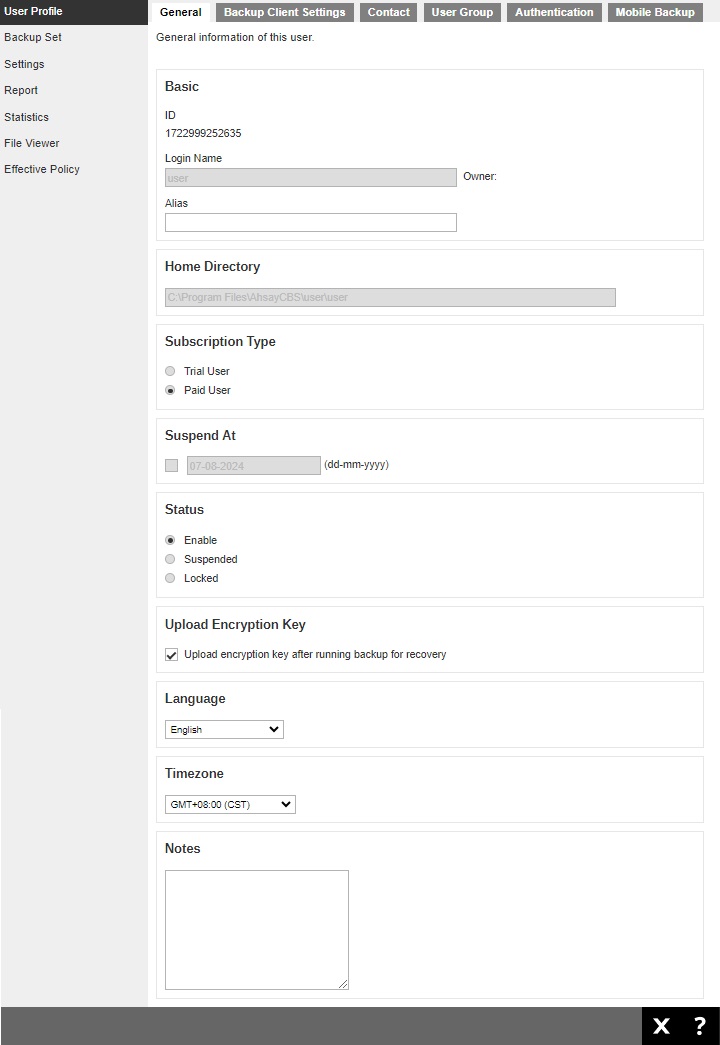Set user status to Suspended
Viewport: 720px width, 1045px height.
pos(170,559)
